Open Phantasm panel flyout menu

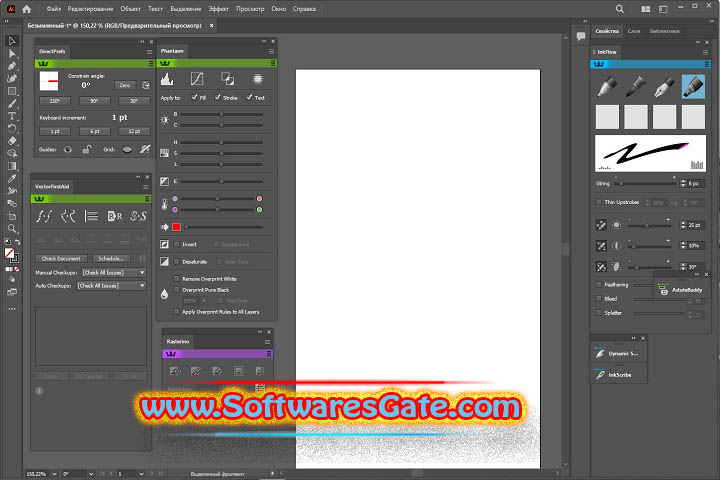(271, 51)
